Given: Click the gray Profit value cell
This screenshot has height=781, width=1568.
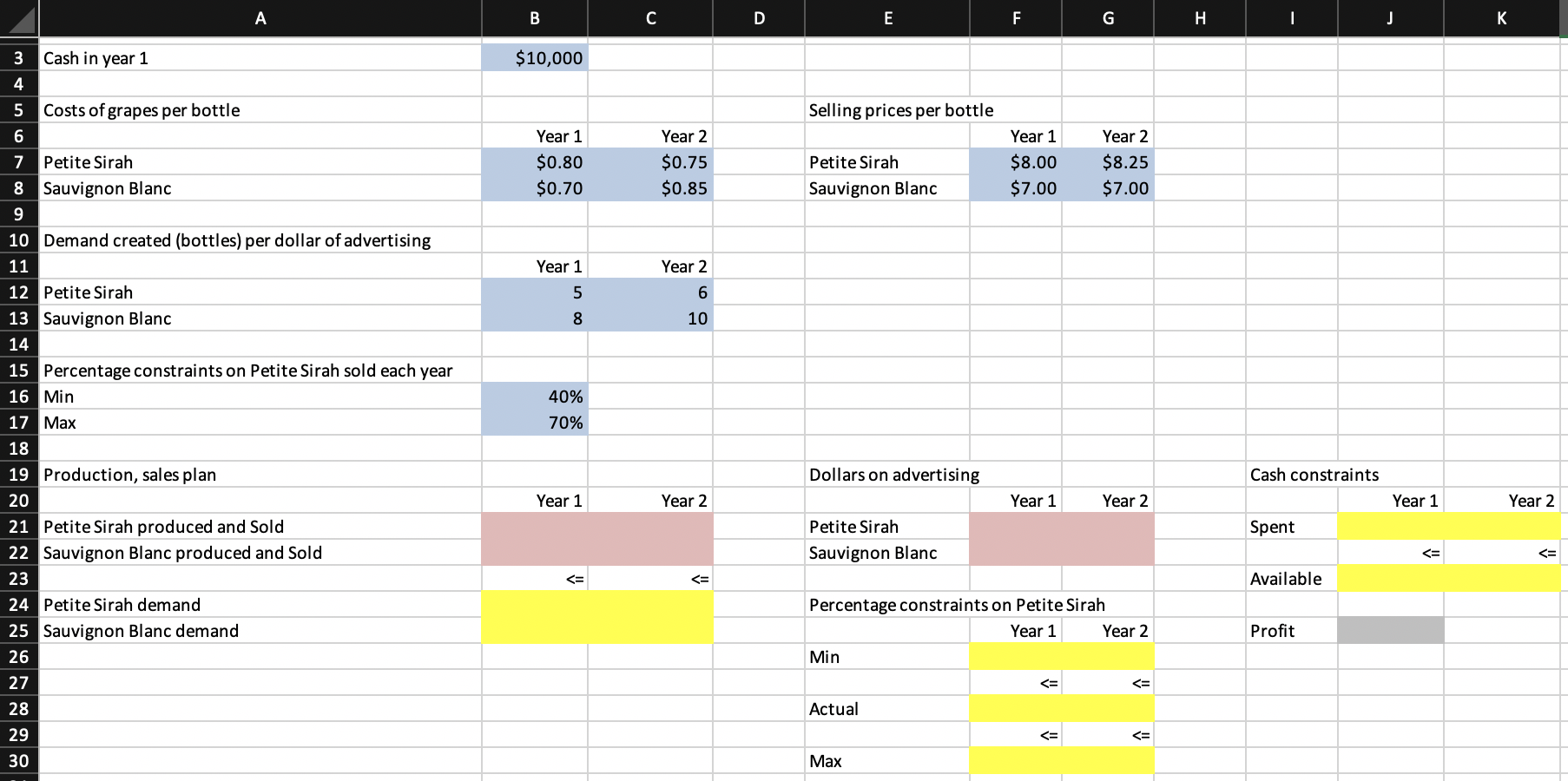Looking at the screenshot, I should tap(1391, 631).
